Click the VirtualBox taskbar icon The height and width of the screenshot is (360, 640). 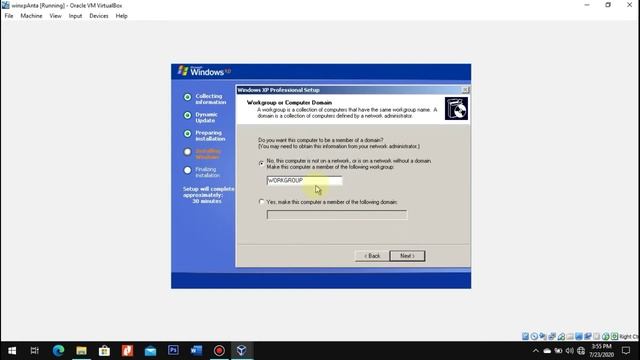242,351
